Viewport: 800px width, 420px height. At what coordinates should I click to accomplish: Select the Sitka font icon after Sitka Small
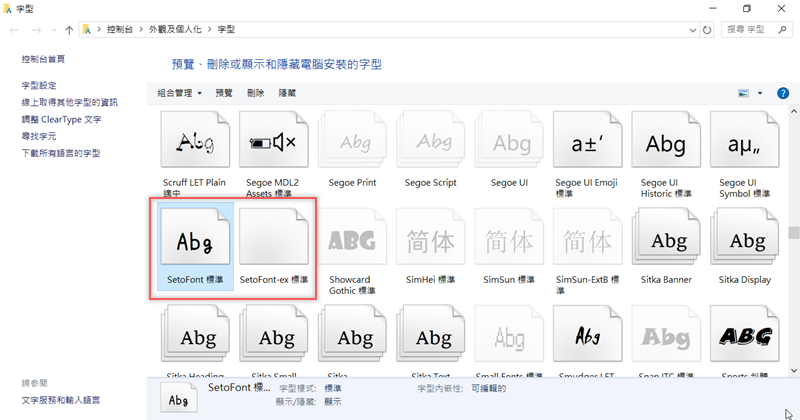352,334
